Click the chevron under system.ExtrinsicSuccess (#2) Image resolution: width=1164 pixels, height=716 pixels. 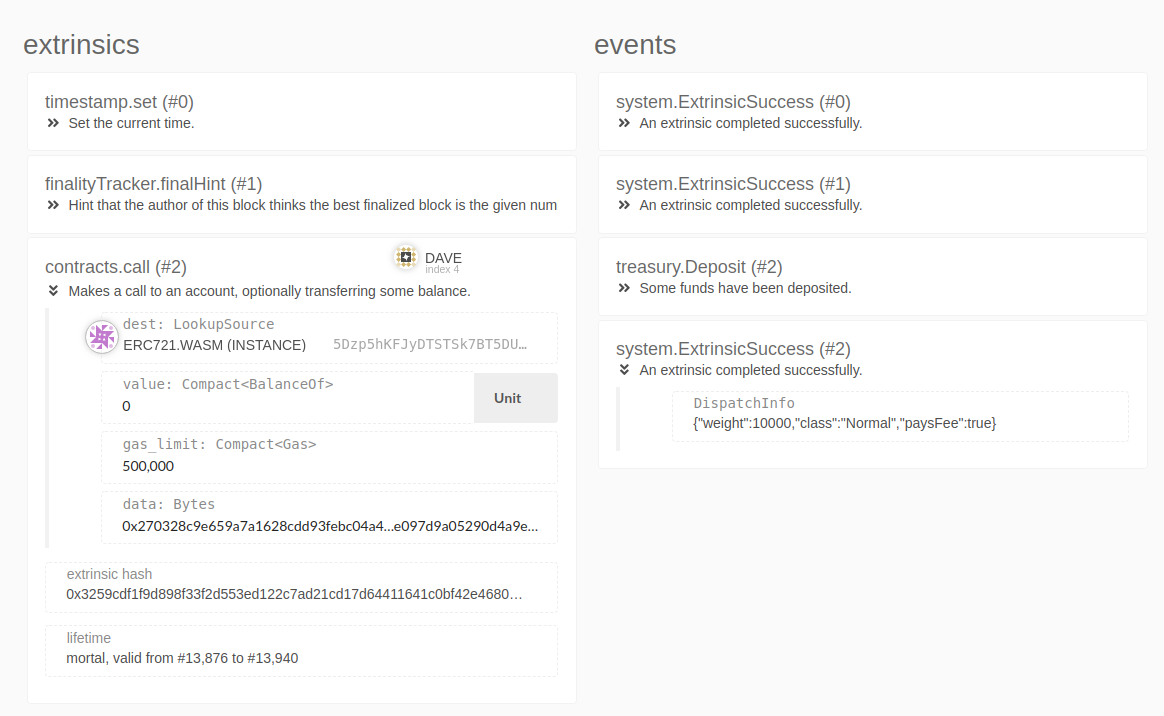click(x=622, y=370)
